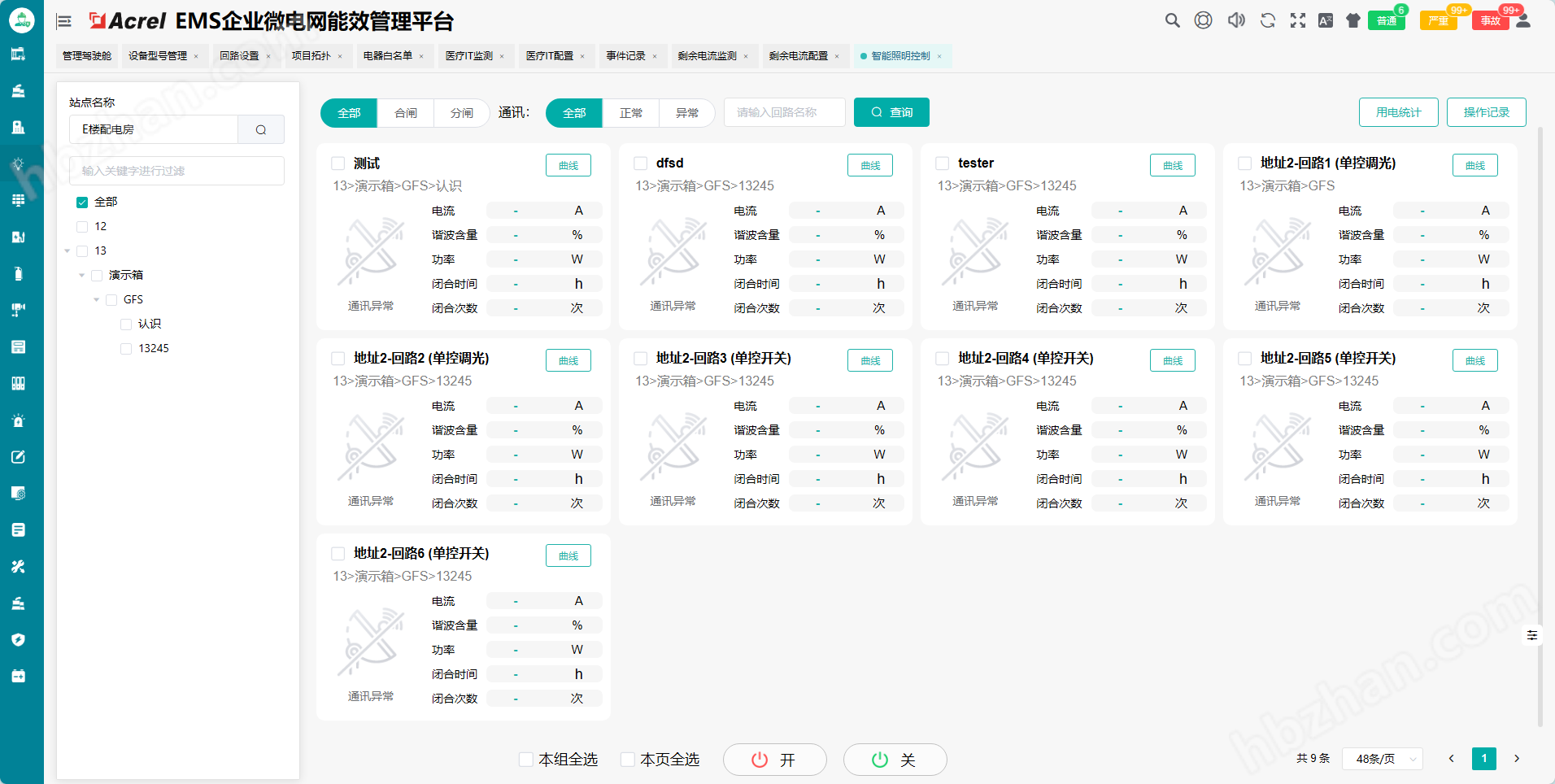Click the 用电统计 button
This screenshot has width=1555, height=784.
click(1398, 112)
